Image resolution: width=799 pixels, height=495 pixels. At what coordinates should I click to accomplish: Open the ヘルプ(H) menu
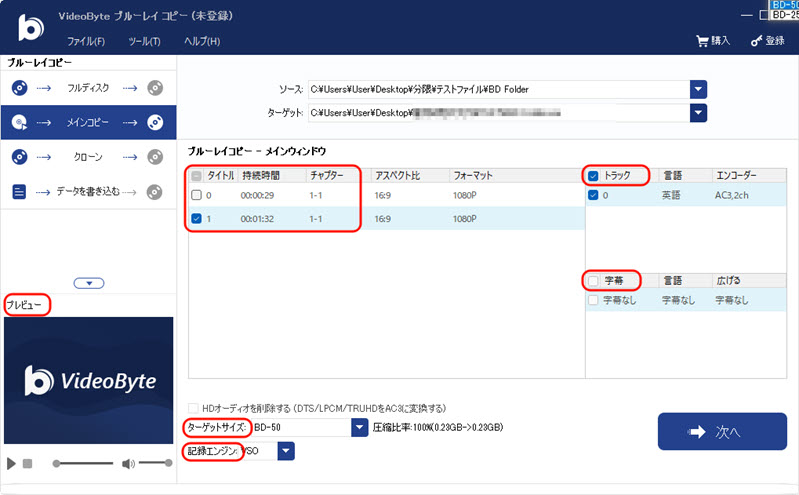pos(202,41)
